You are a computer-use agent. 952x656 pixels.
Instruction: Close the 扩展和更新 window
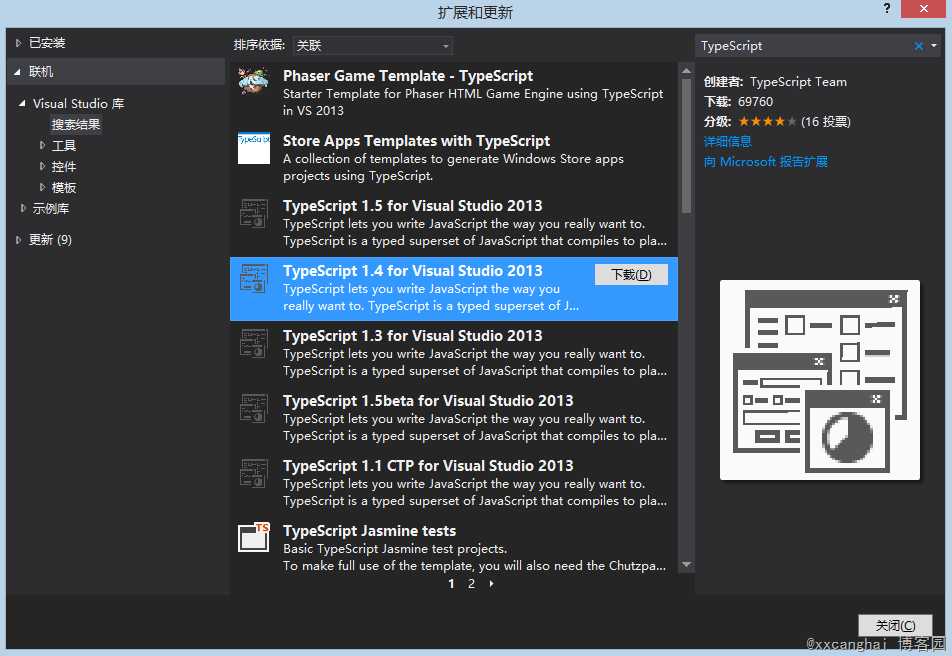[923, 9]
